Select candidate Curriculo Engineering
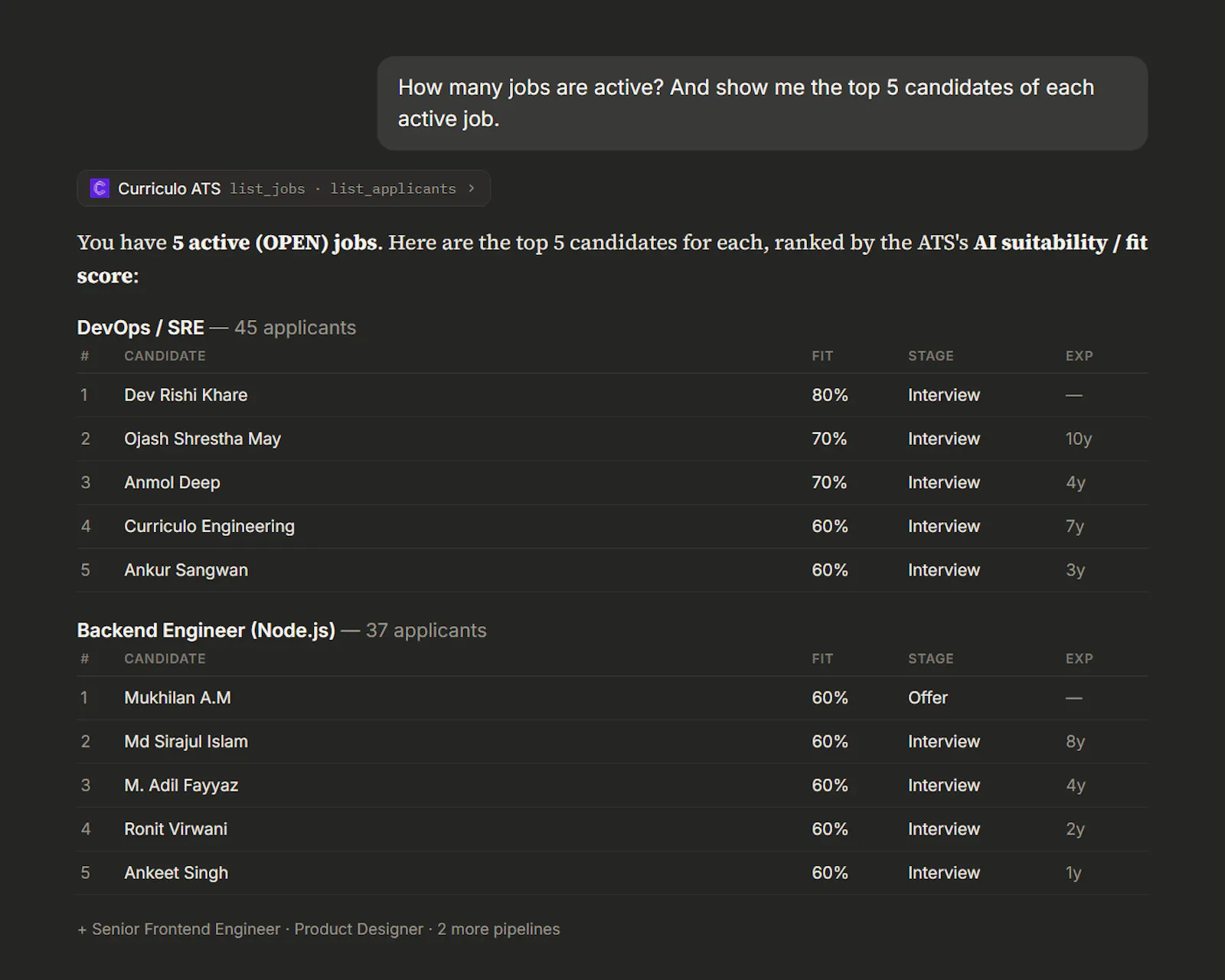 (209, 526)
